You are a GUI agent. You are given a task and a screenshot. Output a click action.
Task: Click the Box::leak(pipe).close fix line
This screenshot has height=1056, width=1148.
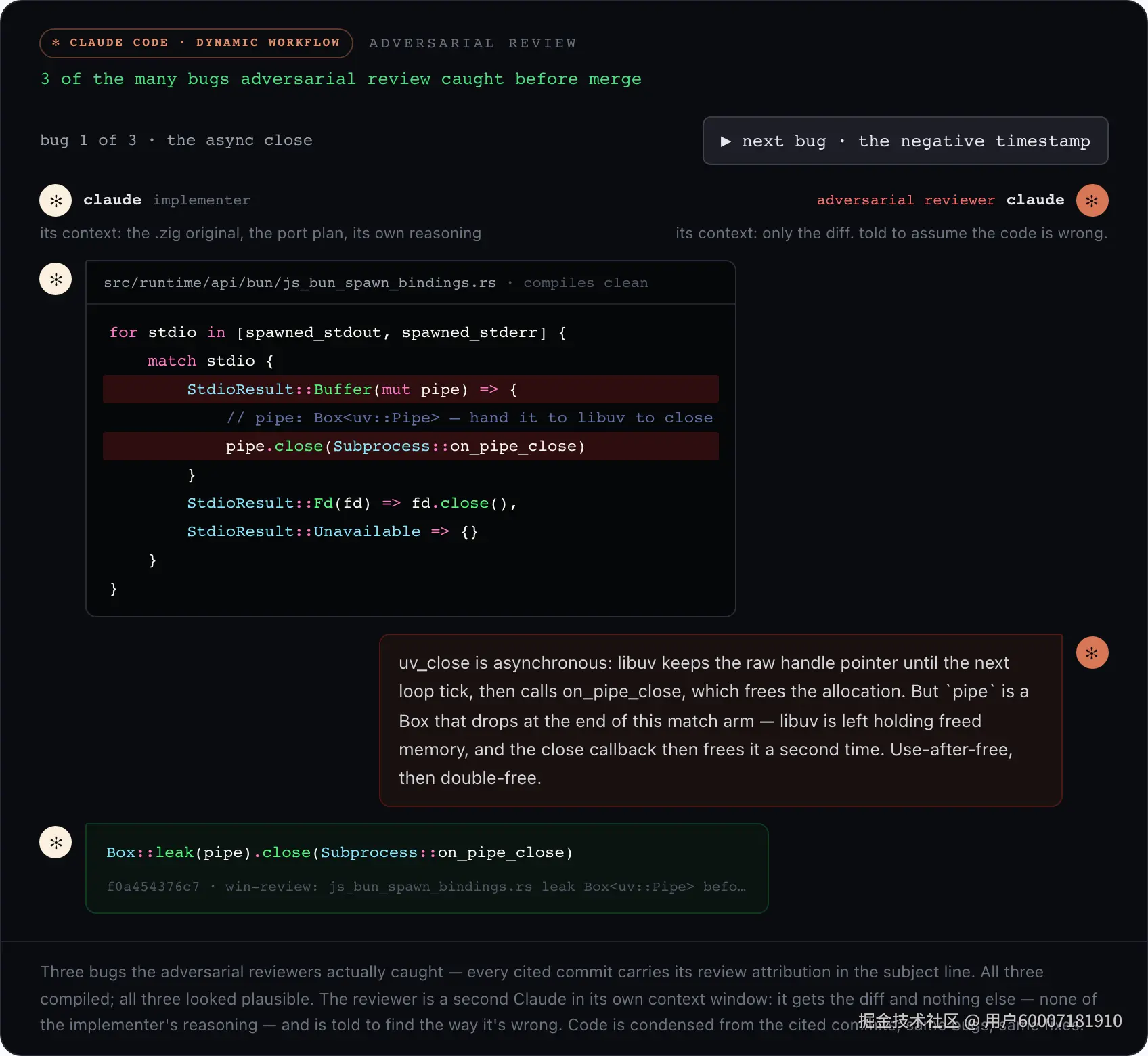pos(340,852)
